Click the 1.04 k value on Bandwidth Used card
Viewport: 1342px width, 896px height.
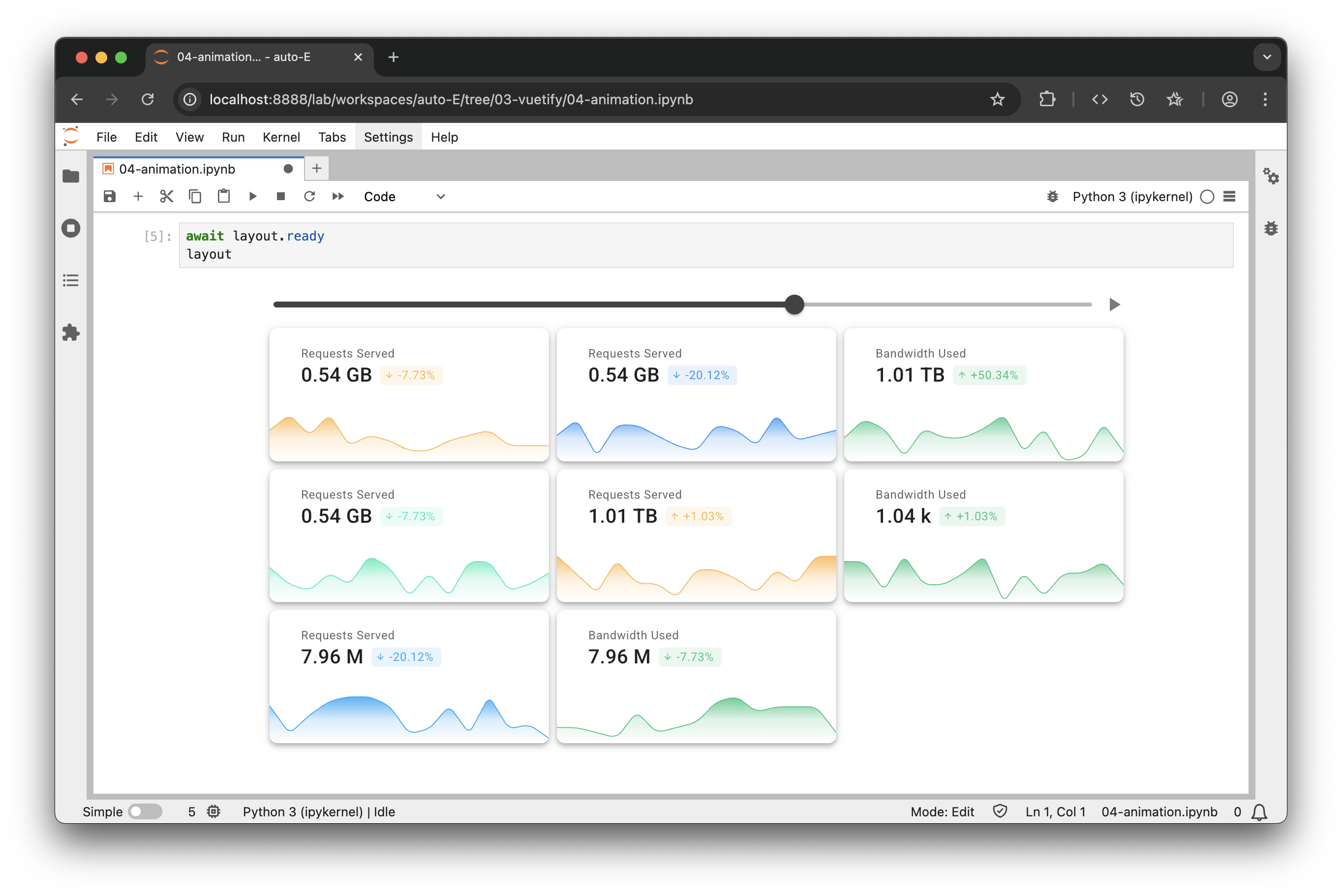(903, 516)
